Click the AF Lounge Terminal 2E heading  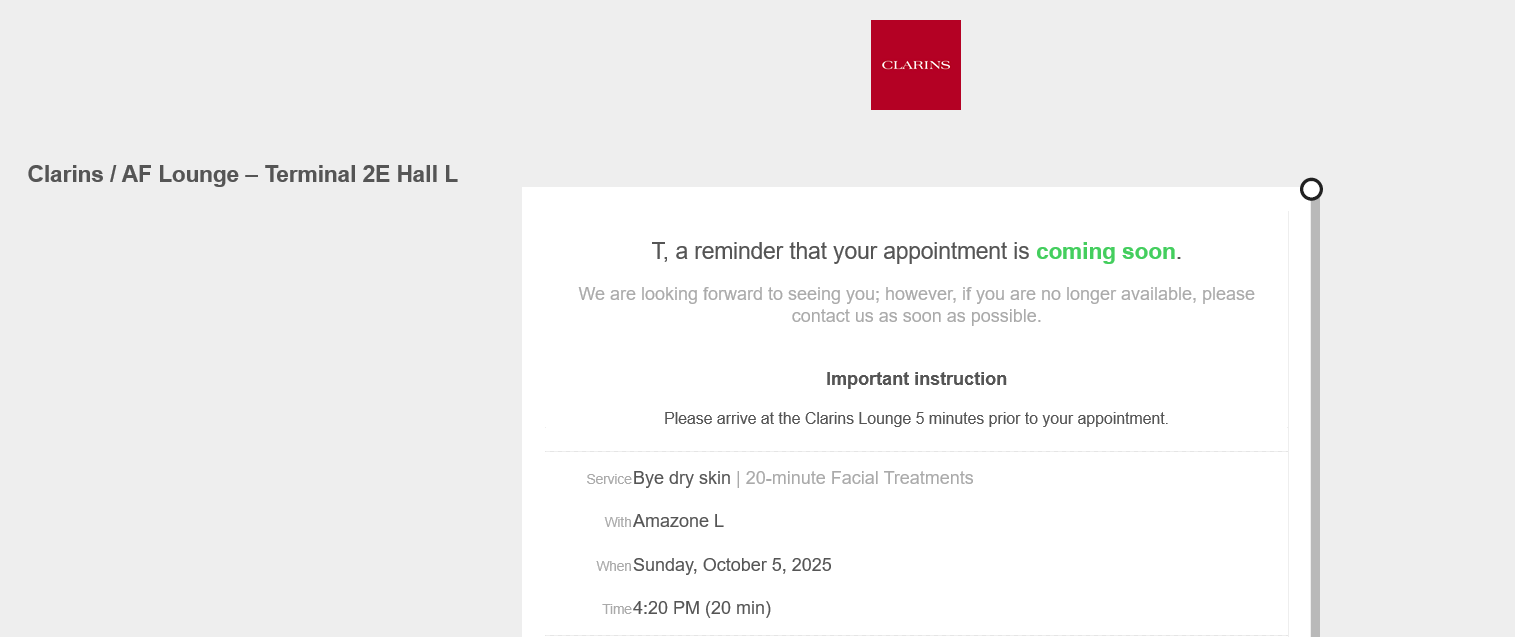pyautogui.click(x=242, y=174)
